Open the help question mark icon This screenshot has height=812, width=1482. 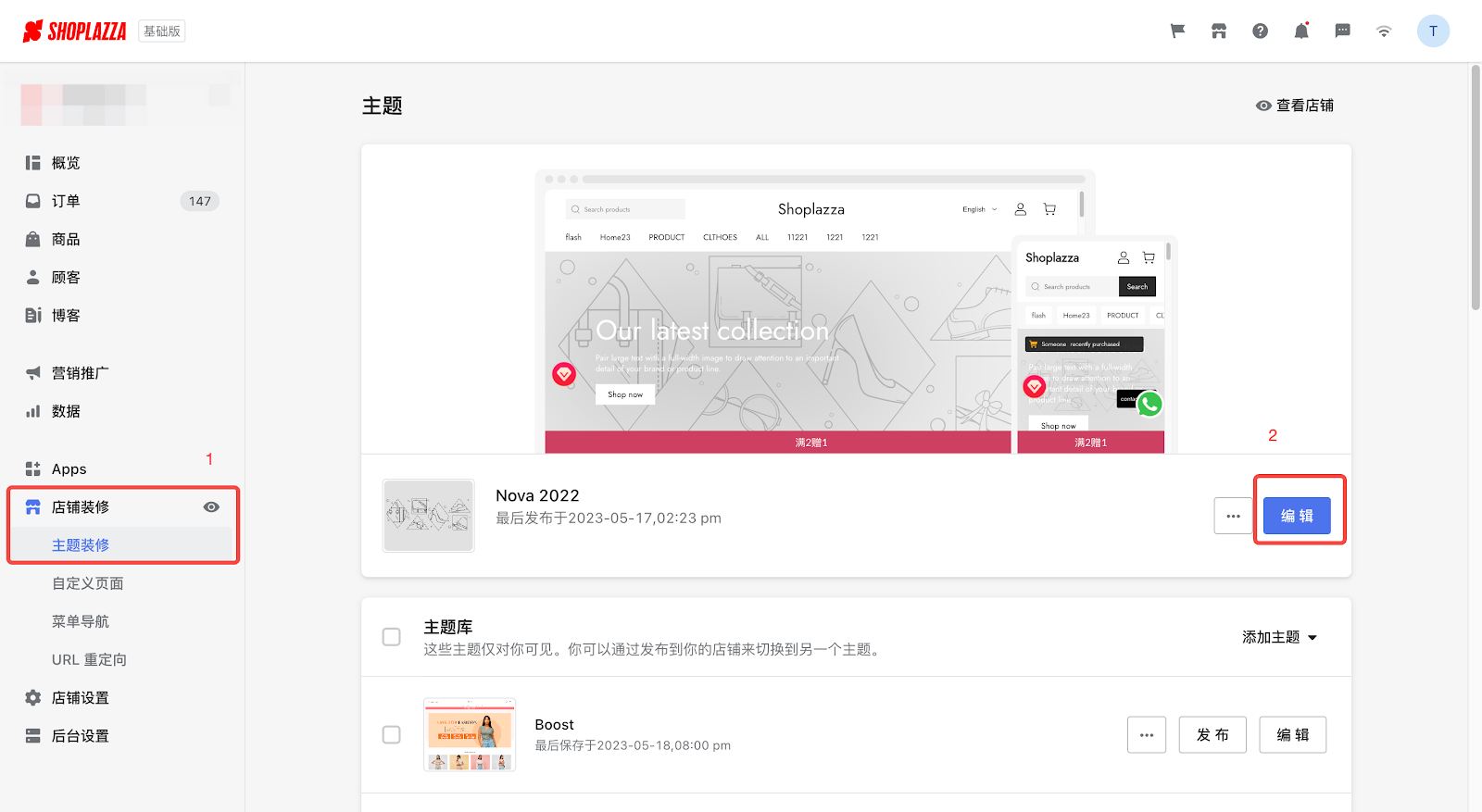(x=1260, y=31)
